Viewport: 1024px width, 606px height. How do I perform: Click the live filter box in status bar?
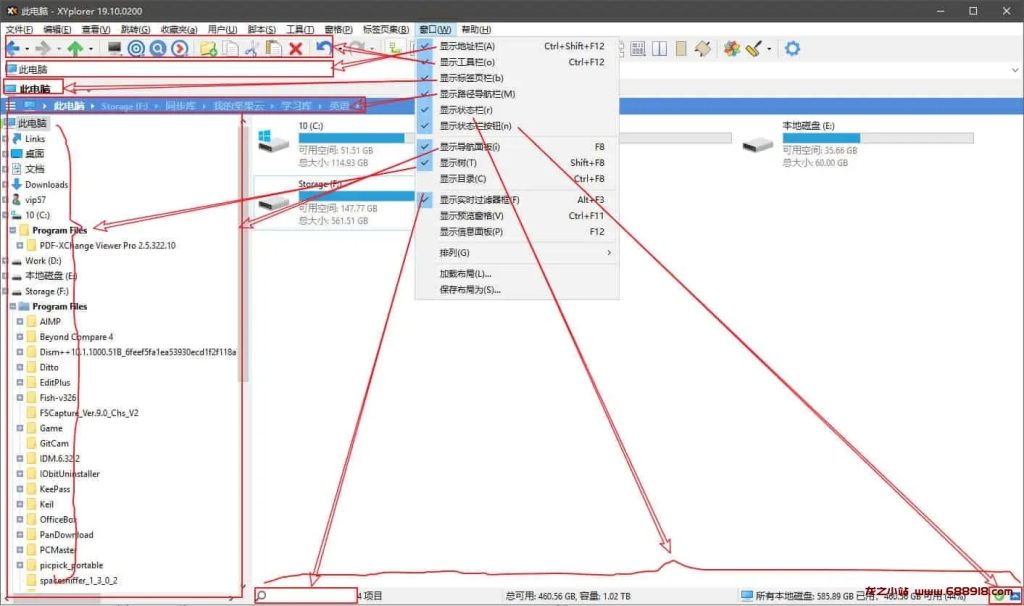[306, 596]
